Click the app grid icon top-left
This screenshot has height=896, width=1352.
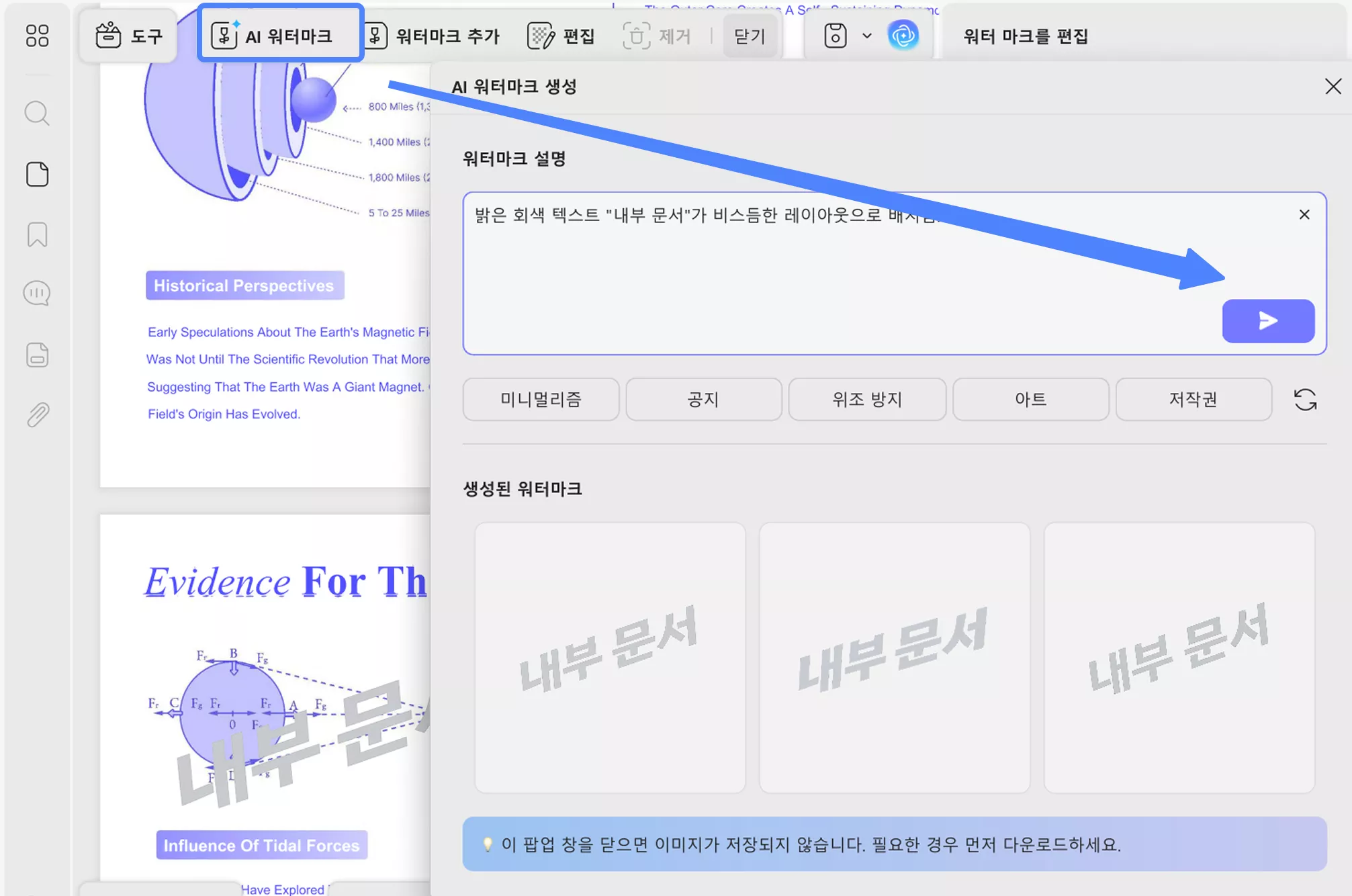point(38,37)
